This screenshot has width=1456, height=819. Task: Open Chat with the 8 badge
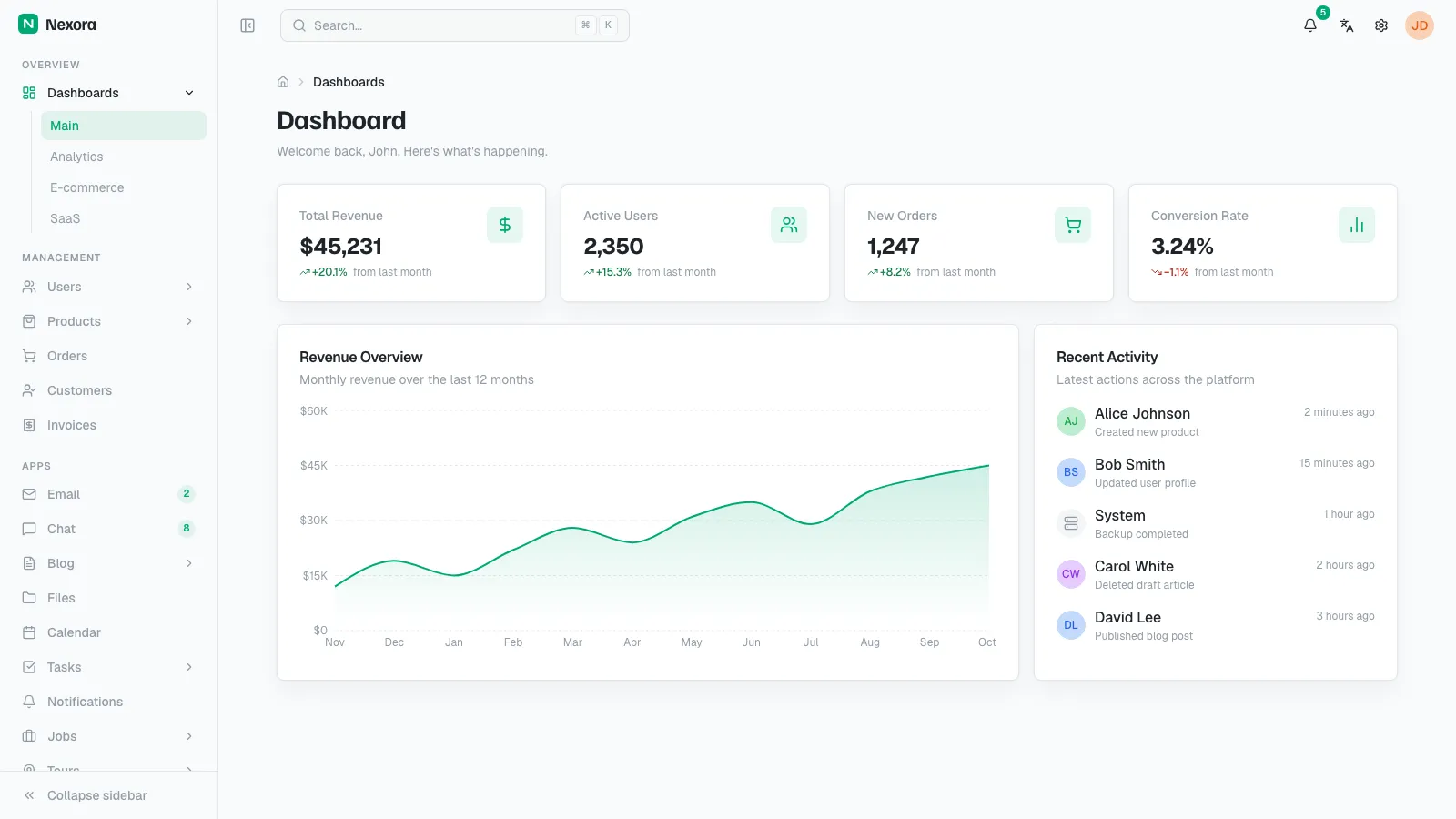click(109, 529)
